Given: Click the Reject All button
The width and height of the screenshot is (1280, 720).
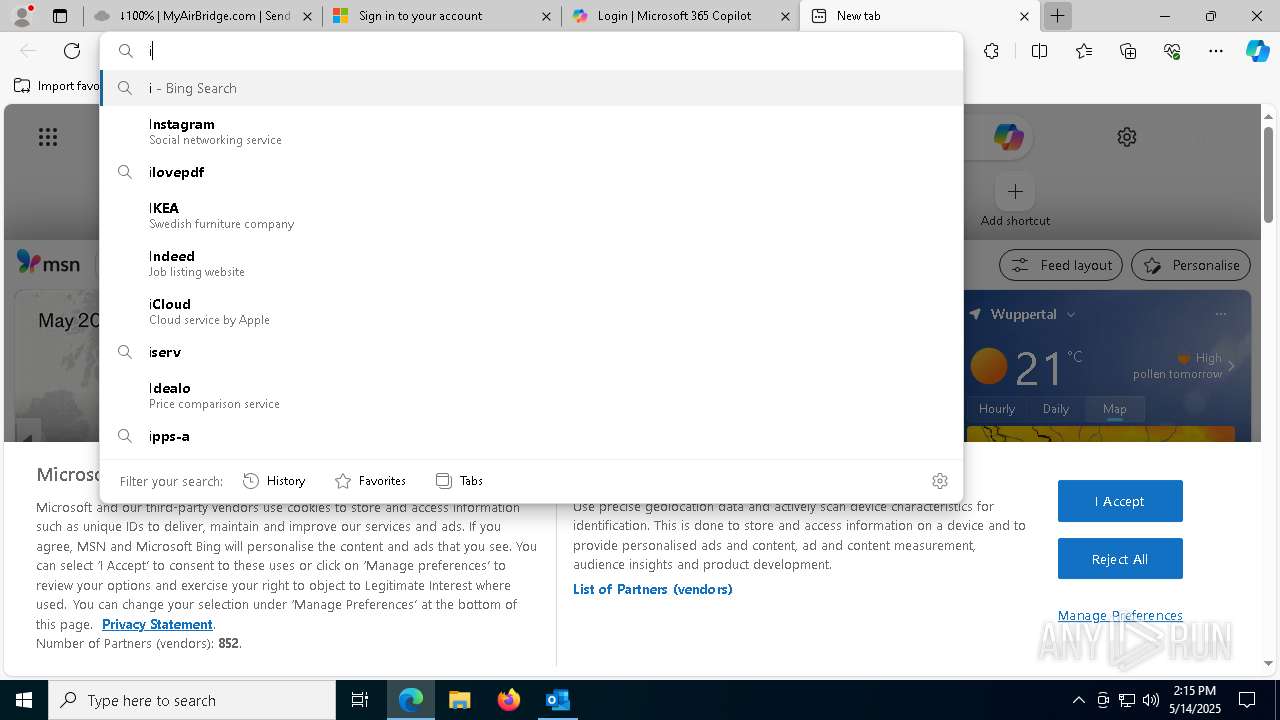Looking at the screenshot, I should [x=1120, y=559].
